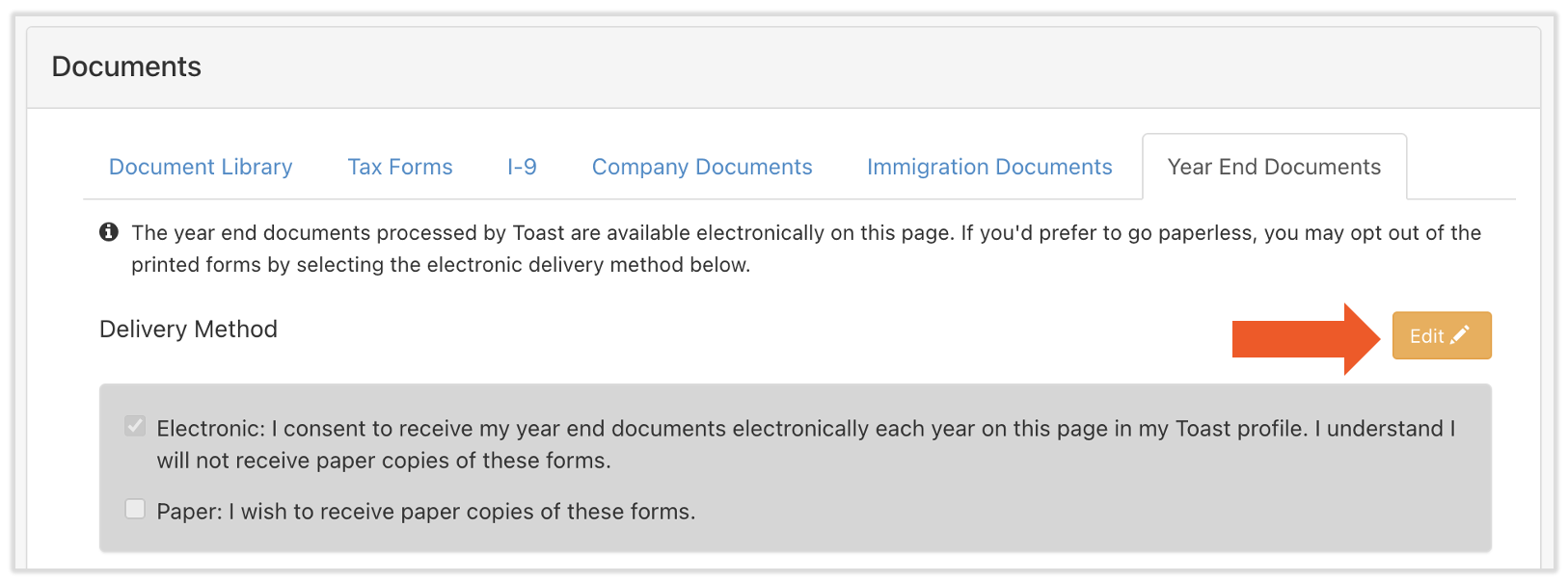Click the pencil icon on the Edit button
The image size is (1568, 582).
(1460, 334)
